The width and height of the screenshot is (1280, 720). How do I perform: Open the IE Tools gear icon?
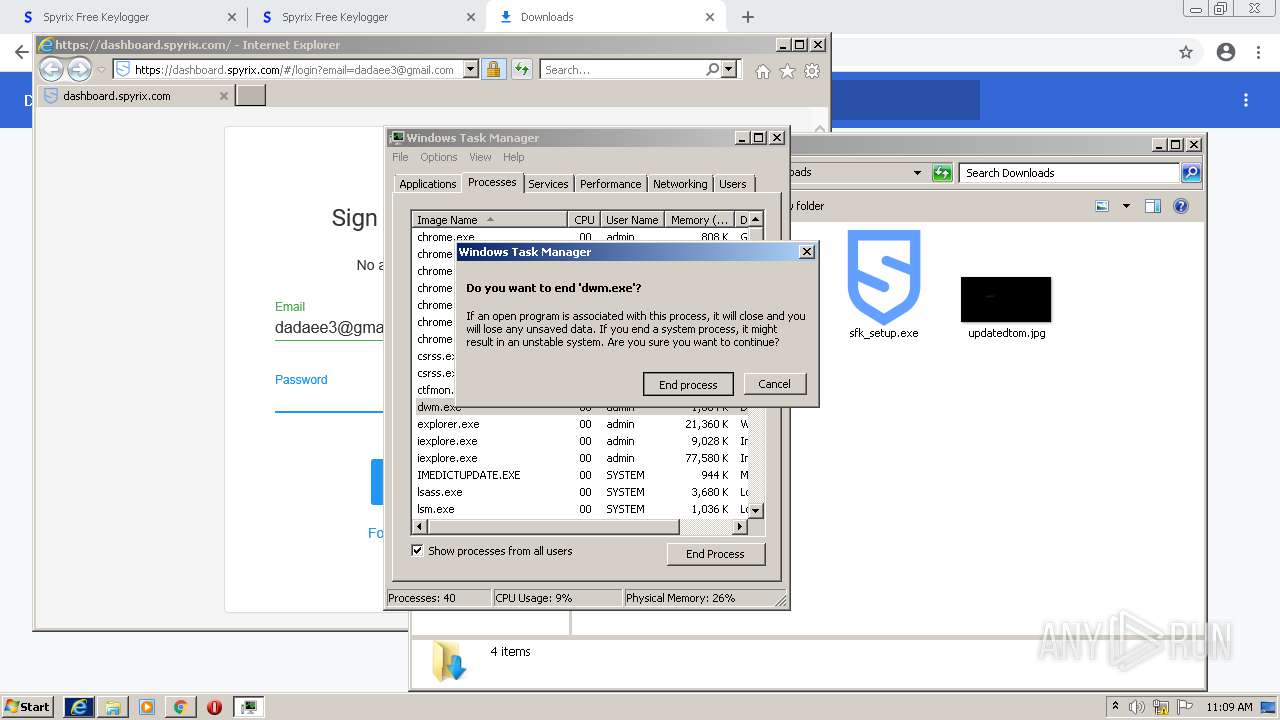(812, 71)
